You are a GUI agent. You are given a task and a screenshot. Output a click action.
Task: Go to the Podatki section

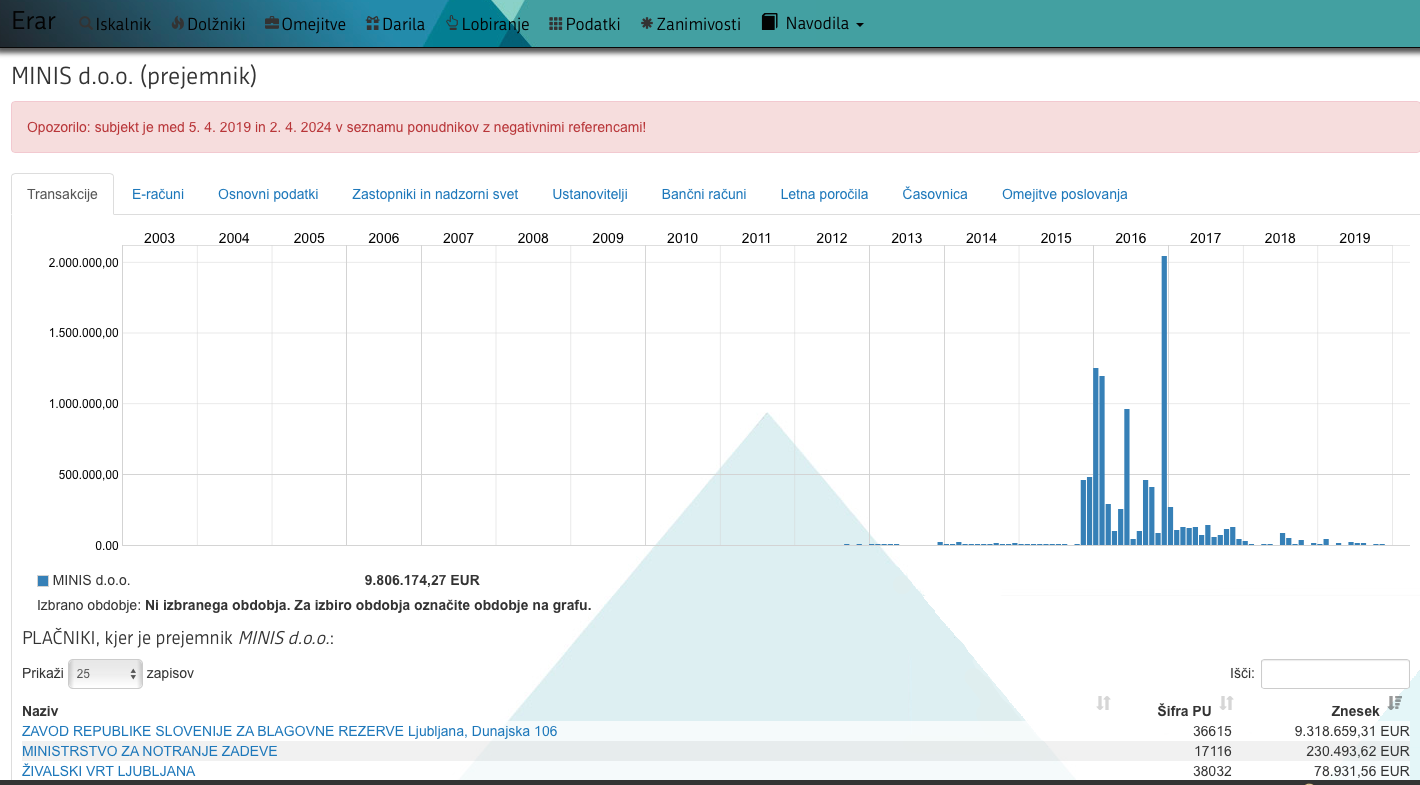pyautogui.click(x=585, y=24)
